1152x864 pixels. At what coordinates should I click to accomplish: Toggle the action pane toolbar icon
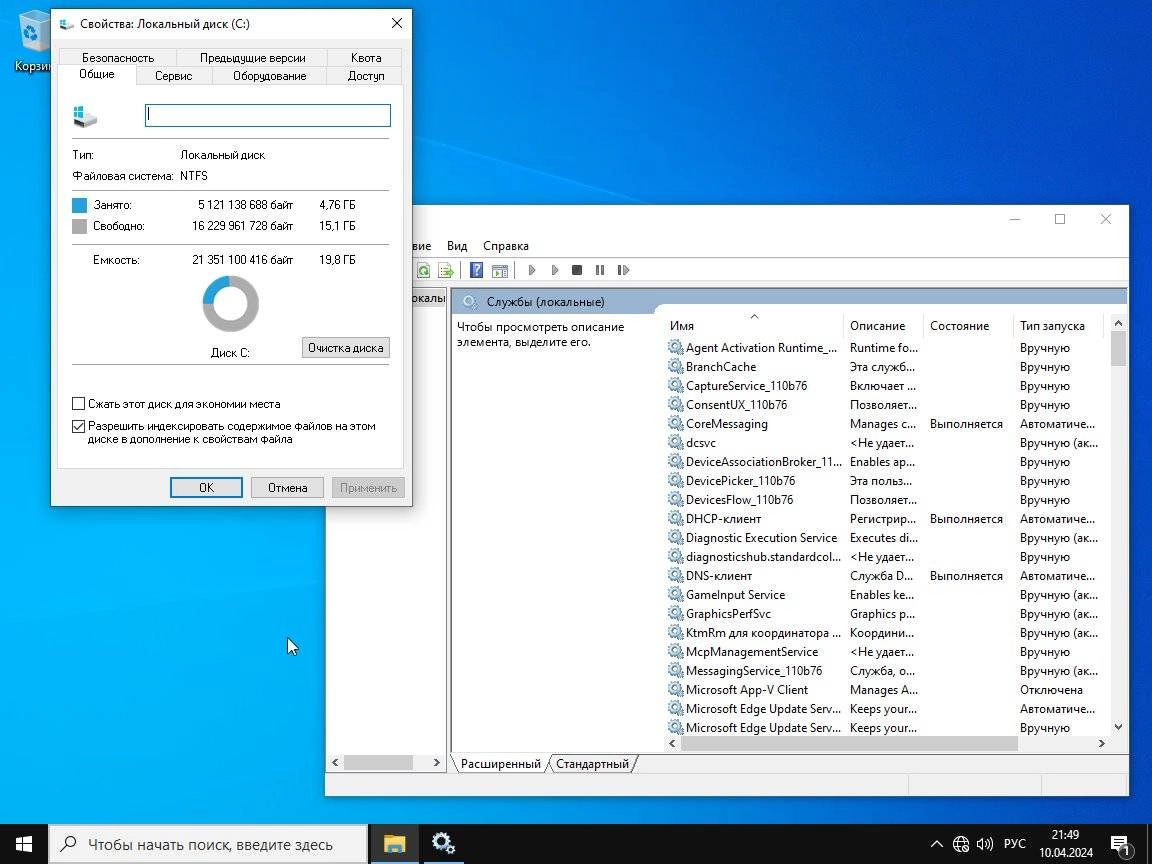(500, 270)
